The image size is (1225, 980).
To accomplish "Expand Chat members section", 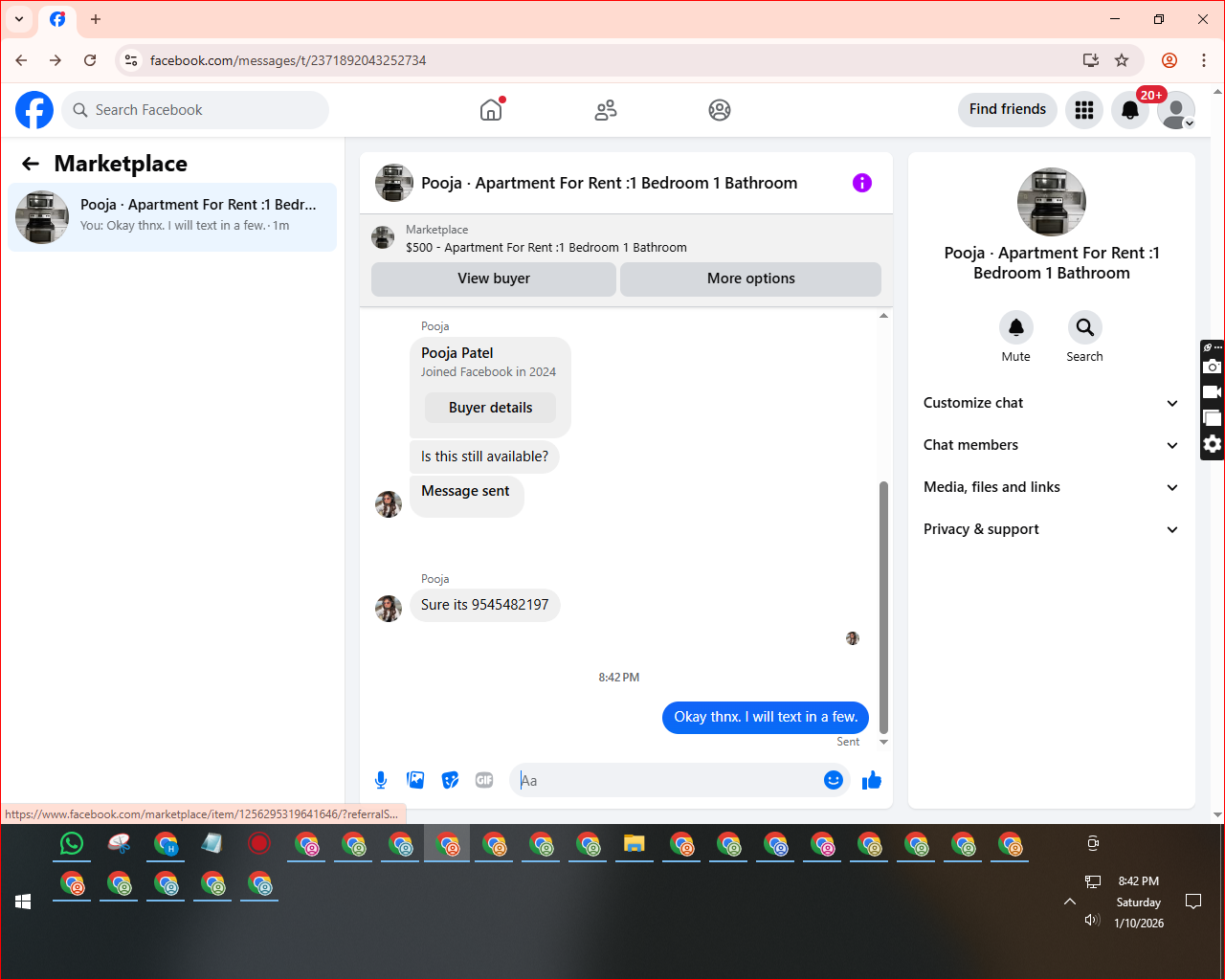I will (x=1051, y=445).
